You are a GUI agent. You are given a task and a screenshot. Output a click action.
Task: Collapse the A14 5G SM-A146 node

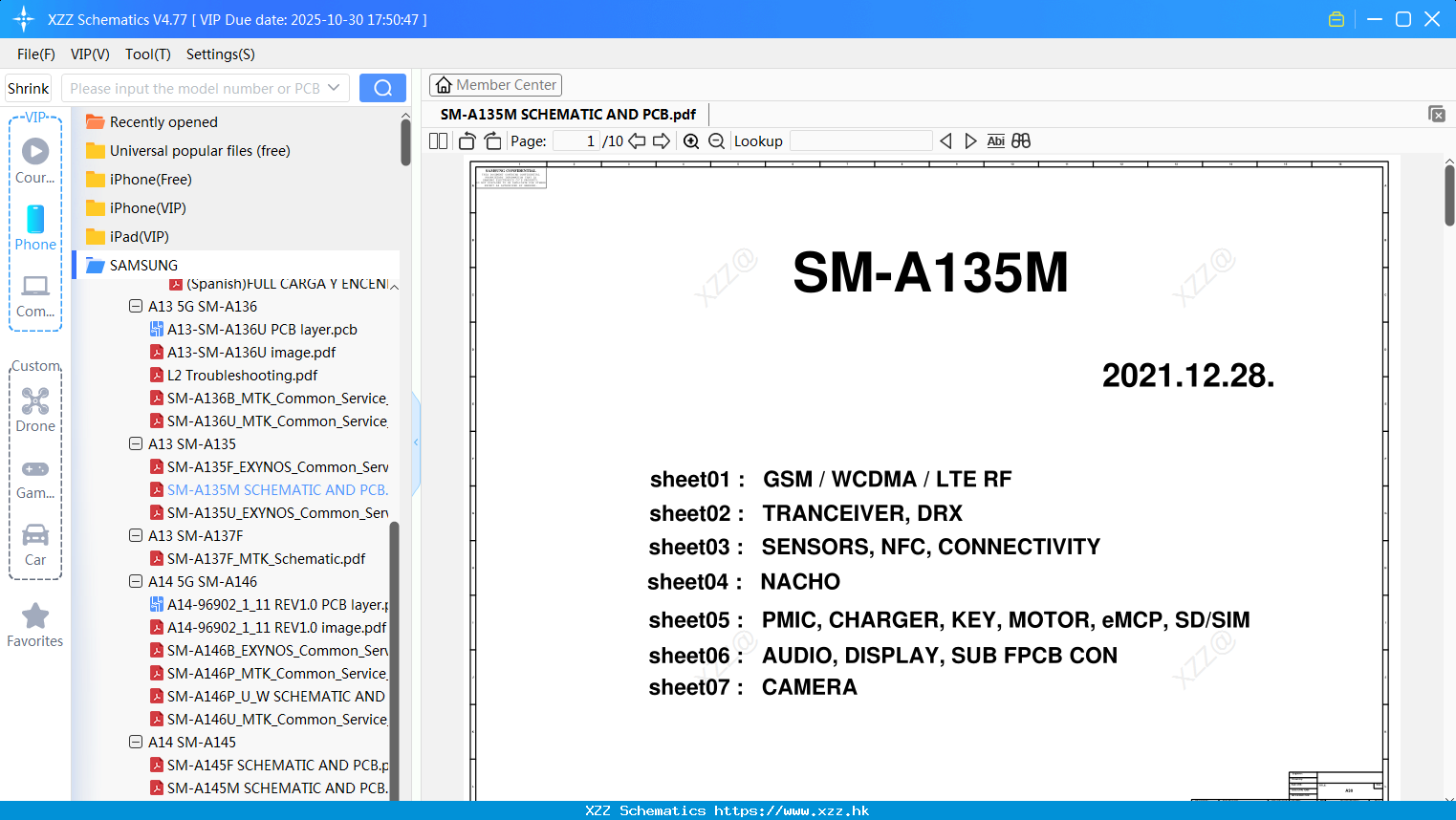tap(136, 581)
